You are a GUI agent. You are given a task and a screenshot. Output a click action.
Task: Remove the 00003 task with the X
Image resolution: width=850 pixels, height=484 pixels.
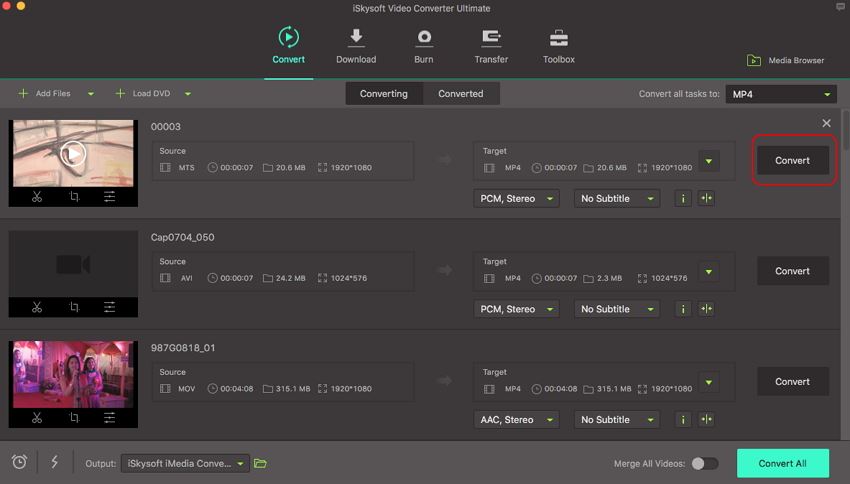coord(826,123)
